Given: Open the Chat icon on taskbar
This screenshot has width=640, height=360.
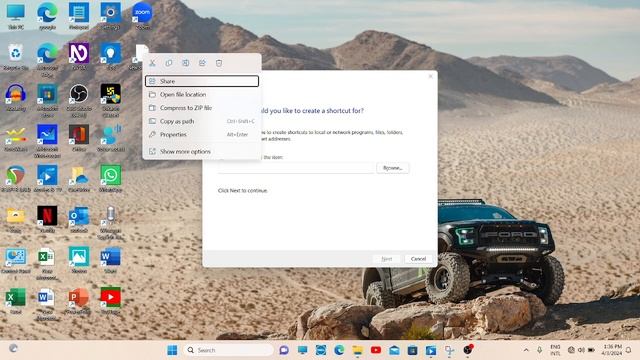Looking at the screenshot, I should [x=284, y=350].
